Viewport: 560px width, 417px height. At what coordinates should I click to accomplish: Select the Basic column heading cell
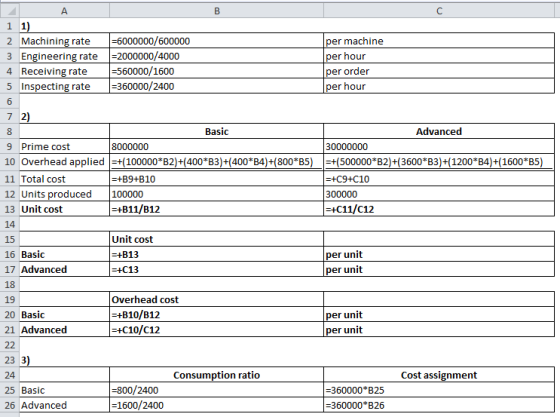click(216, 131)
